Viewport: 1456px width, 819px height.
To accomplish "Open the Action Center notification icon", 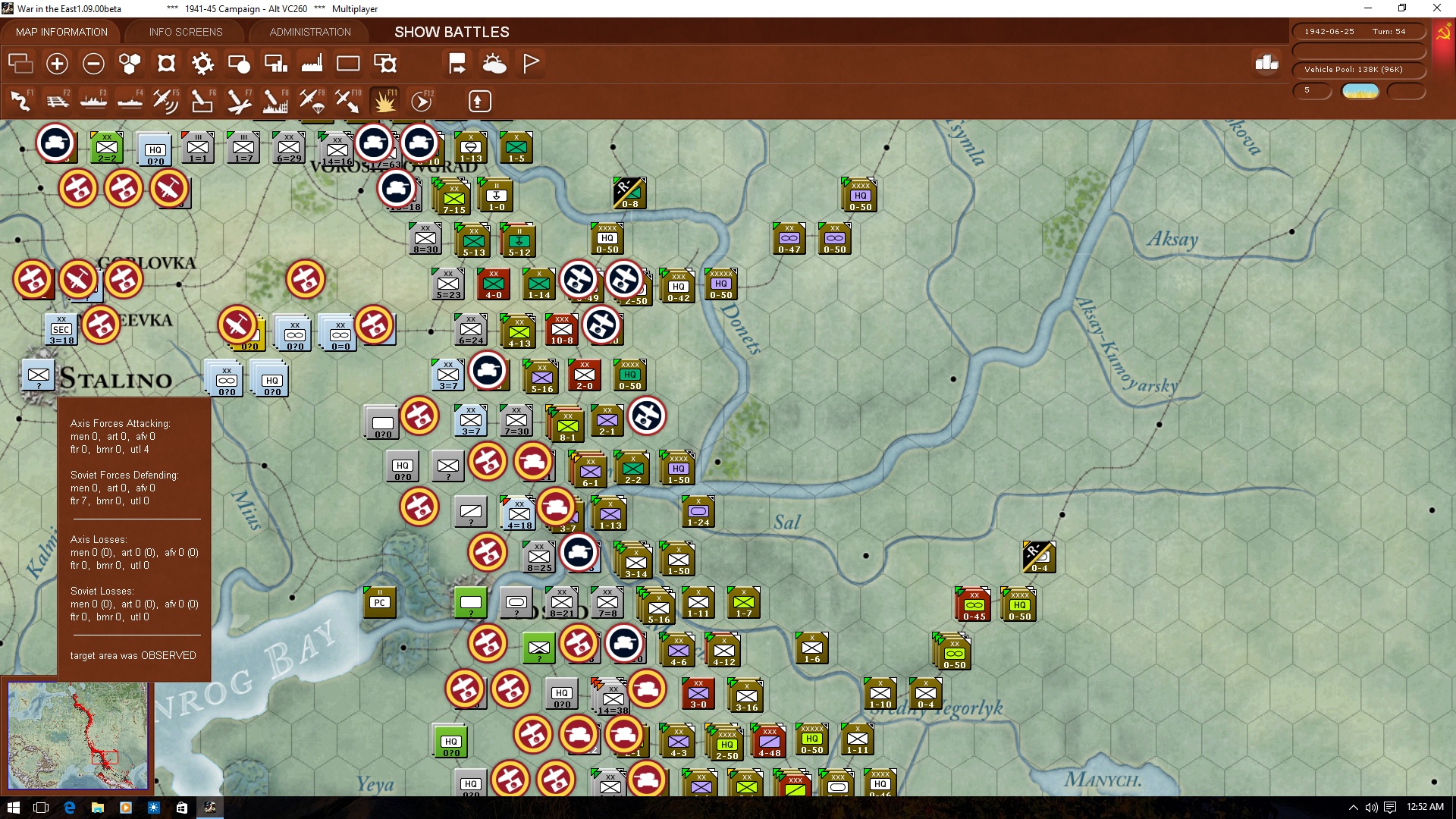I will click(1390, 808).
